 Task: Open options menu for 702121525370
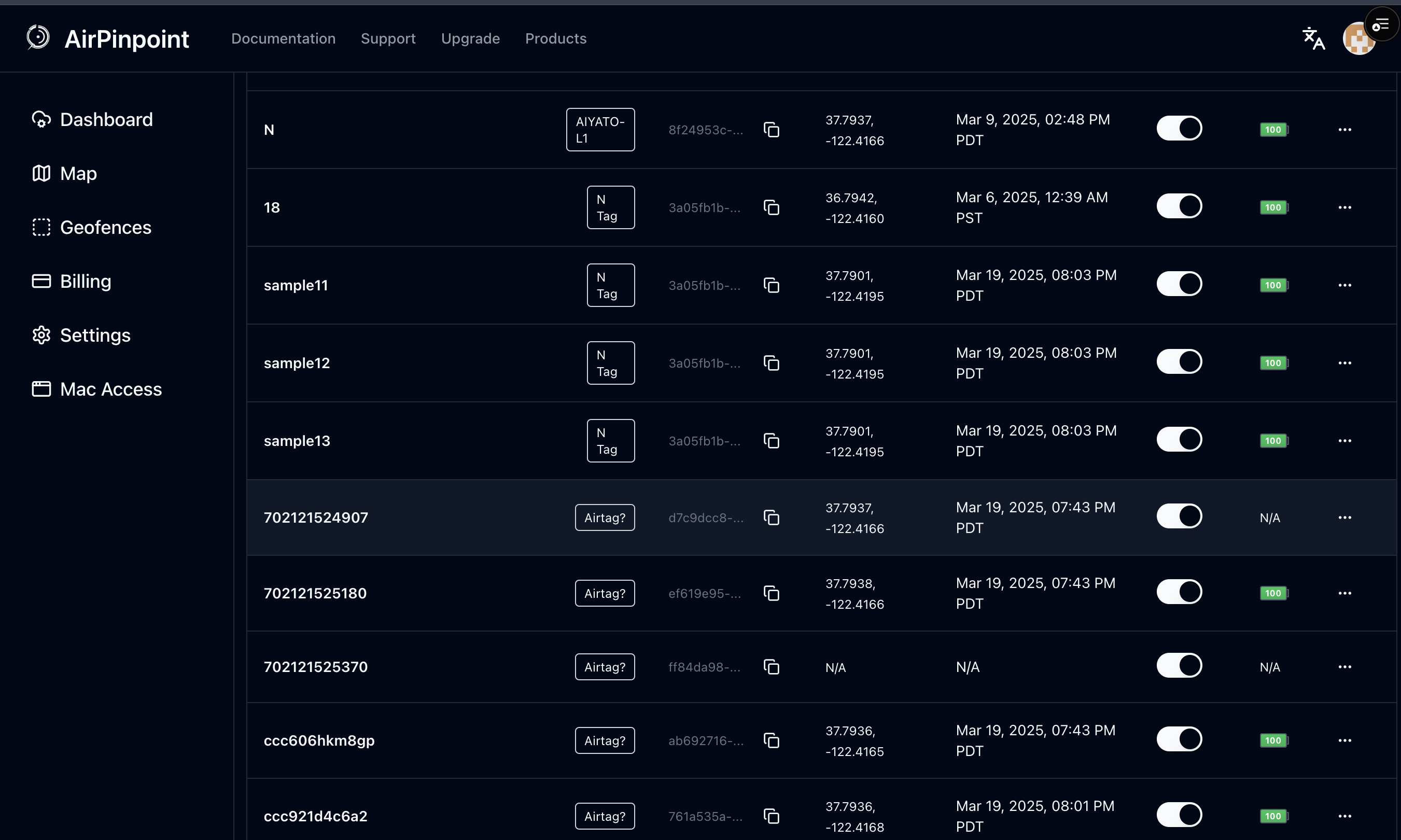point(1346,667)
